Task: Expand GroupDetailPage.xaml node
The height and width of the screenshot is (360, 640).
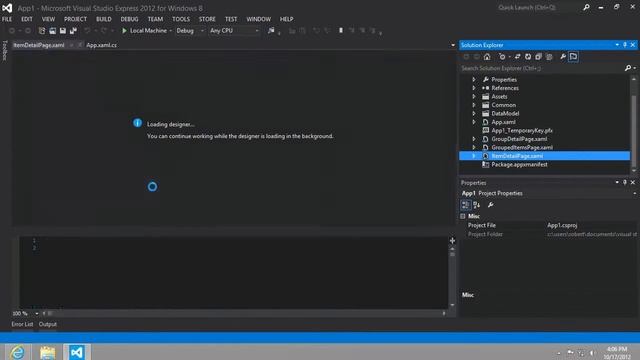Action: (474, 139)
